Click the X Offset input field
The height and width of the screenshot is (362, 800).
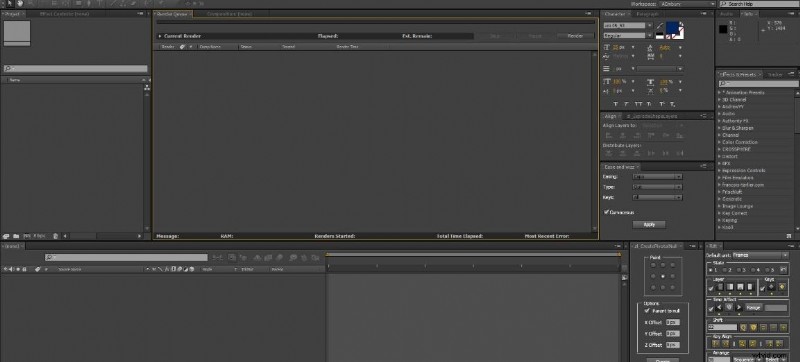pos(672,322)
